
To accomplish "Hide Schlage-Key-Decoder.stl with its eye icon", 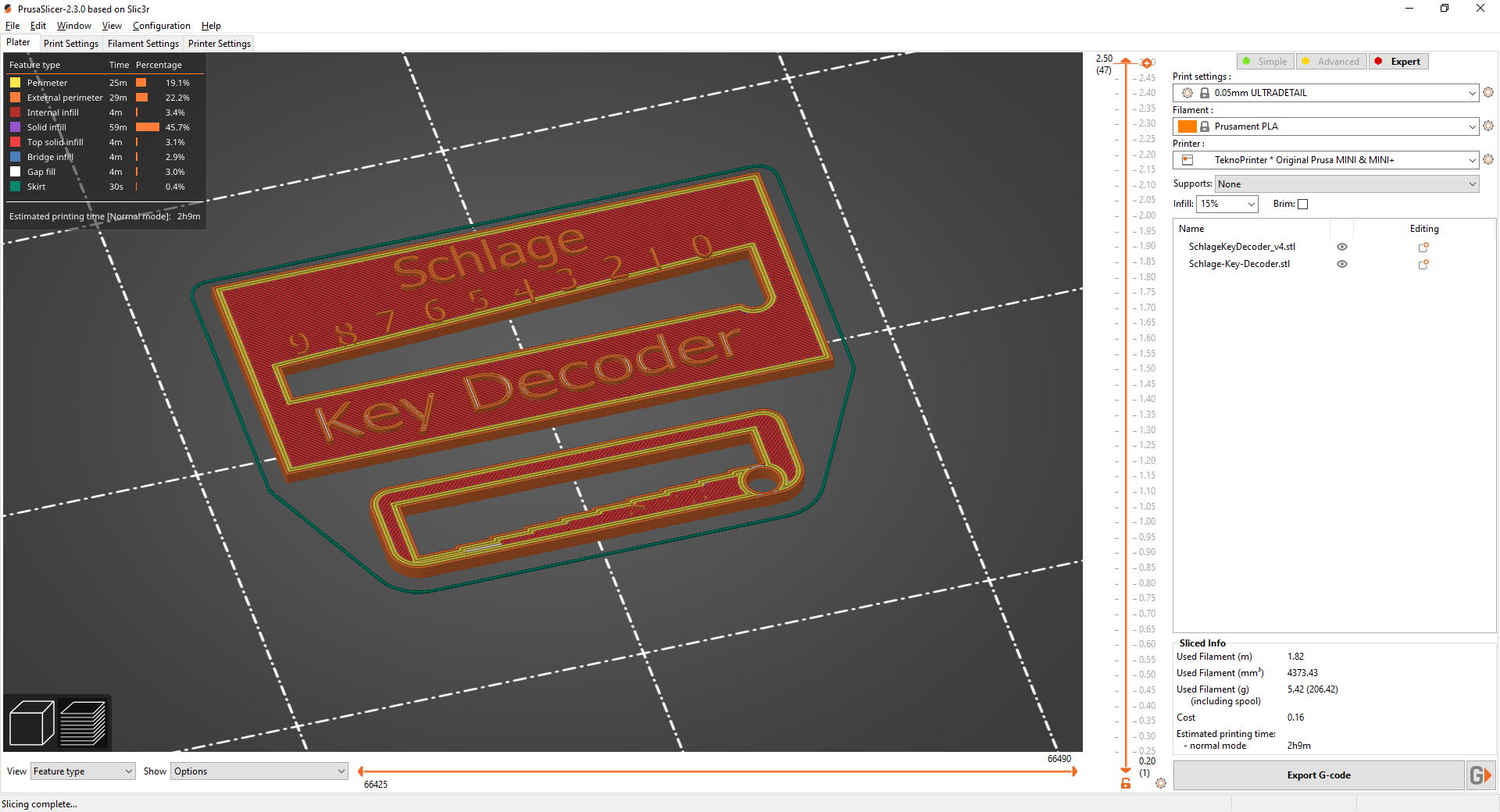I will click(1342, 264).
